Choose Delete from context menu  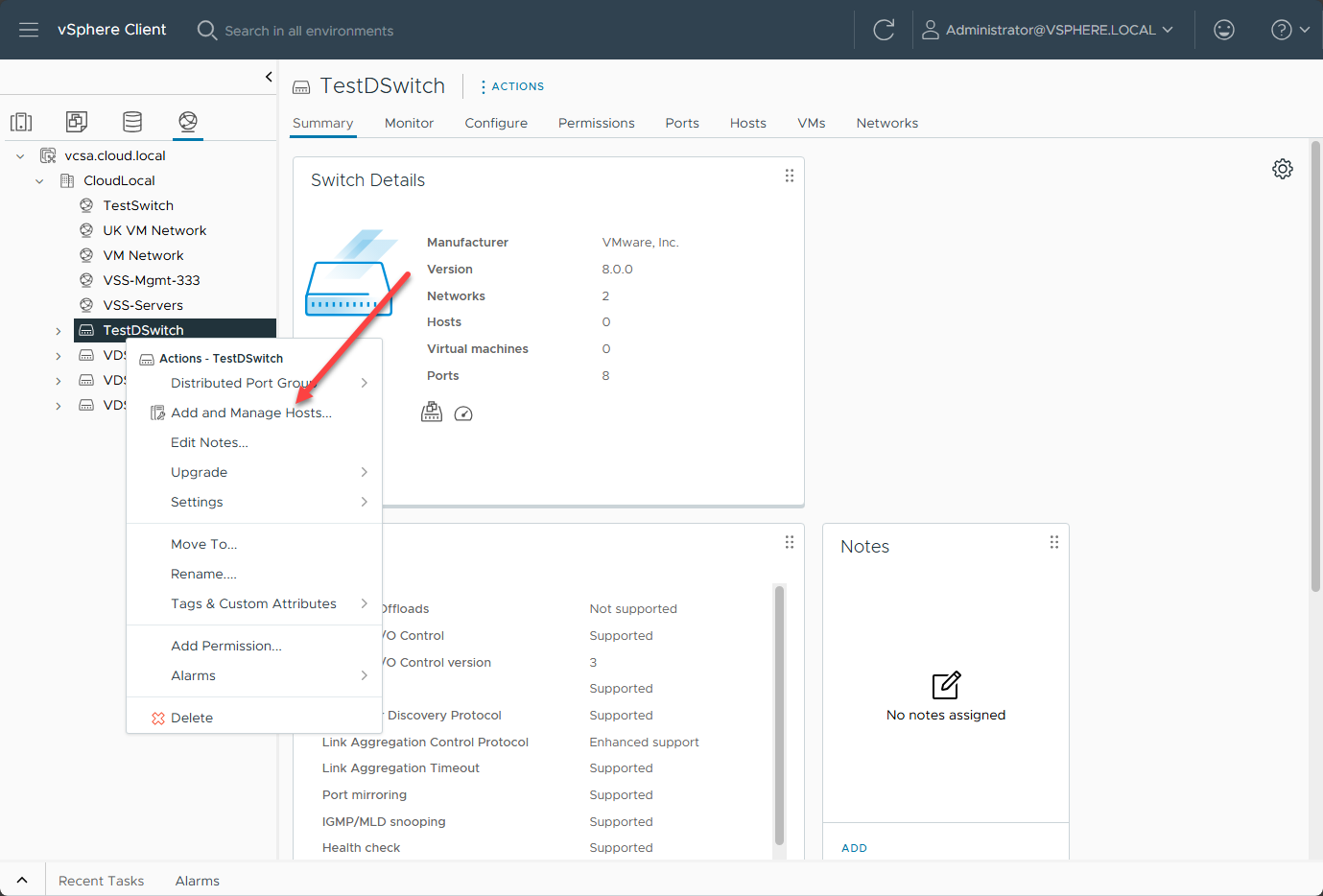point(254,718)
